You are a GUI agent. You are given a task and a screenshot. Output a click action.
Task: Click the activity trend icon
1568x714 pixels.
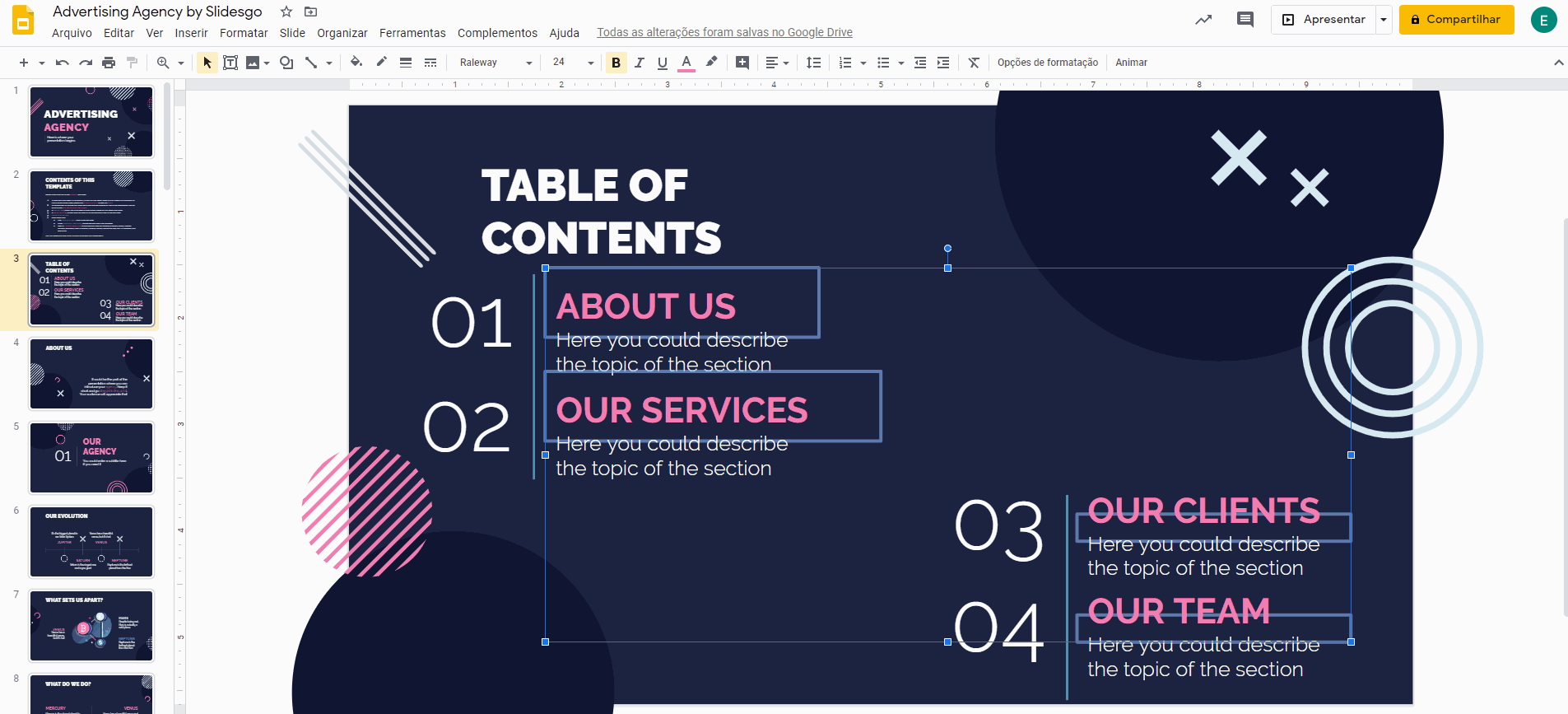(x=1203, y=20)
